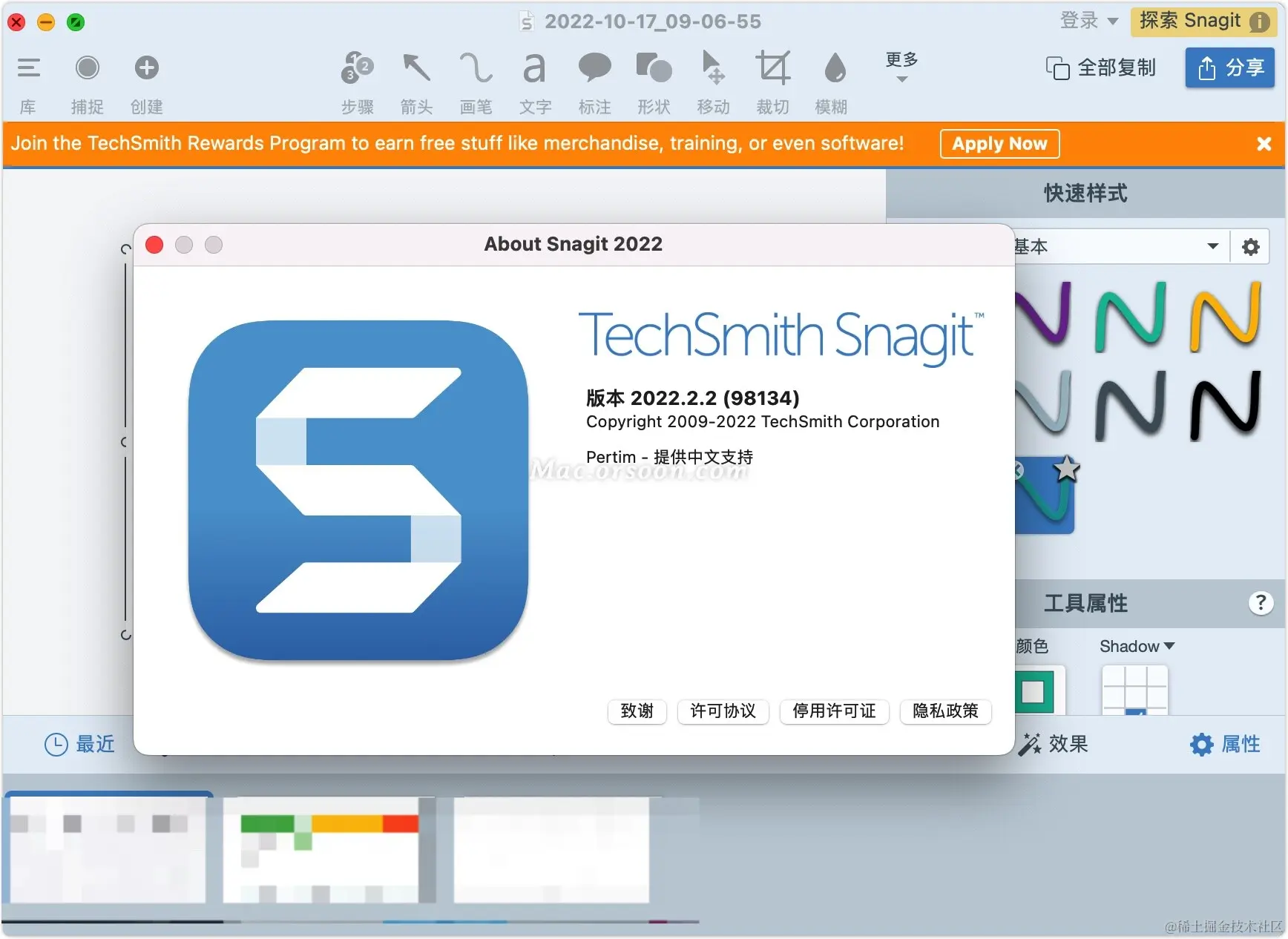Click Apply Now in the rewards banner
This screenshot has height=939, width=1288.
tap(999, 144)
